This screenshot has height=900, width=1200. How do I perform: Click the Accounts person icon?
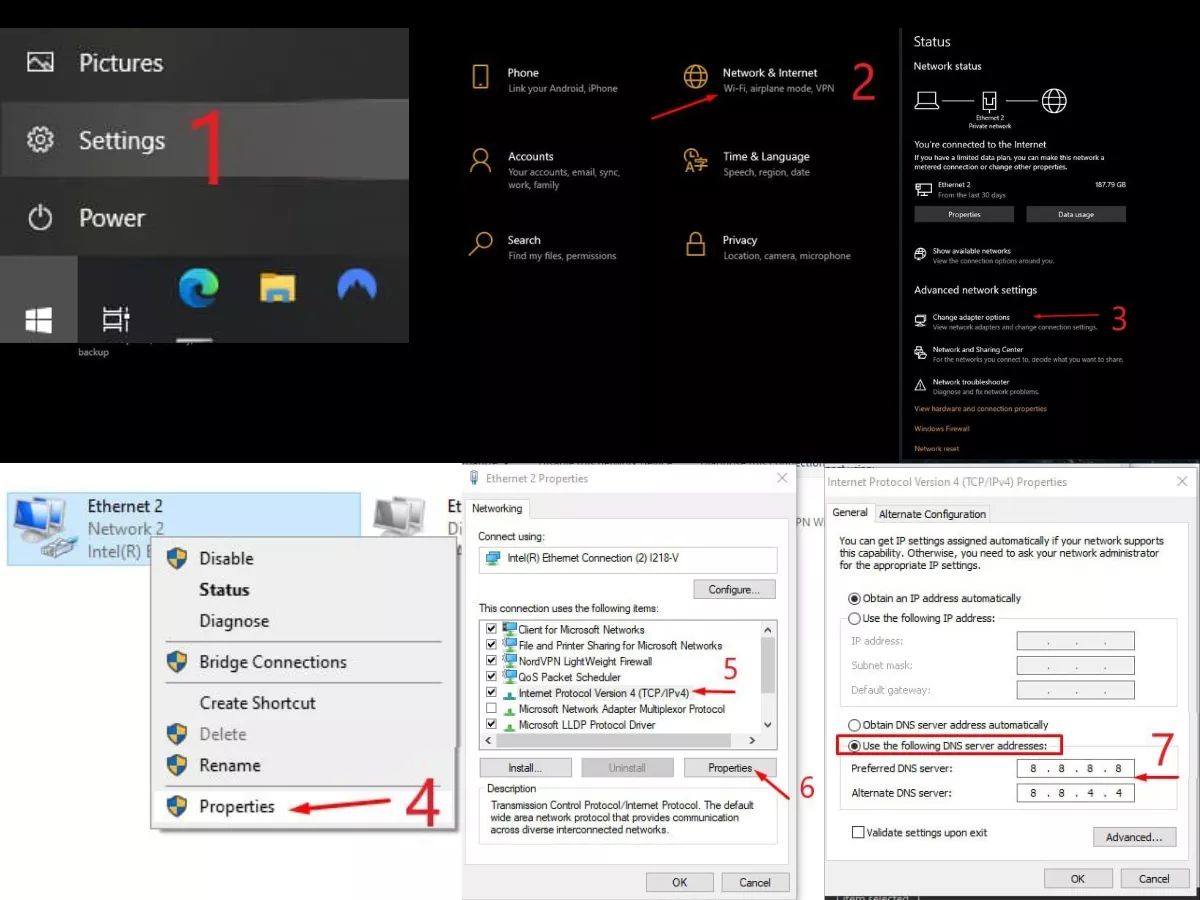pos(481,160)
